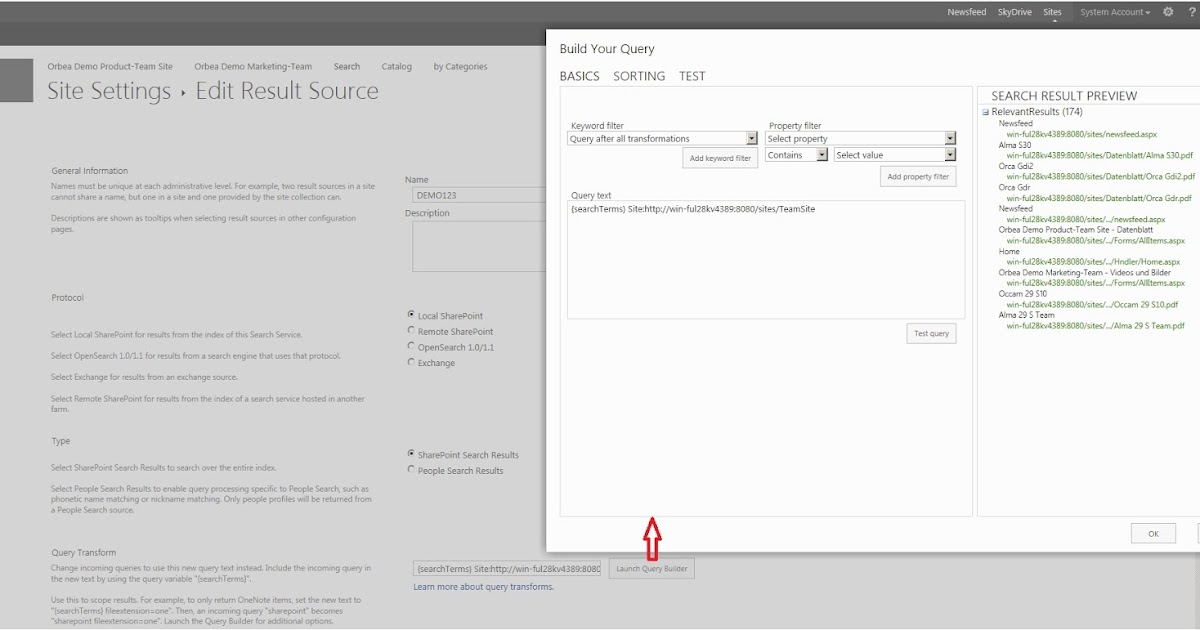The width and height of the screenshot is (1200, 630).
Task: Open Sites in the top navigation bar
Action: pyautogui.click(x=1052, y=12)
